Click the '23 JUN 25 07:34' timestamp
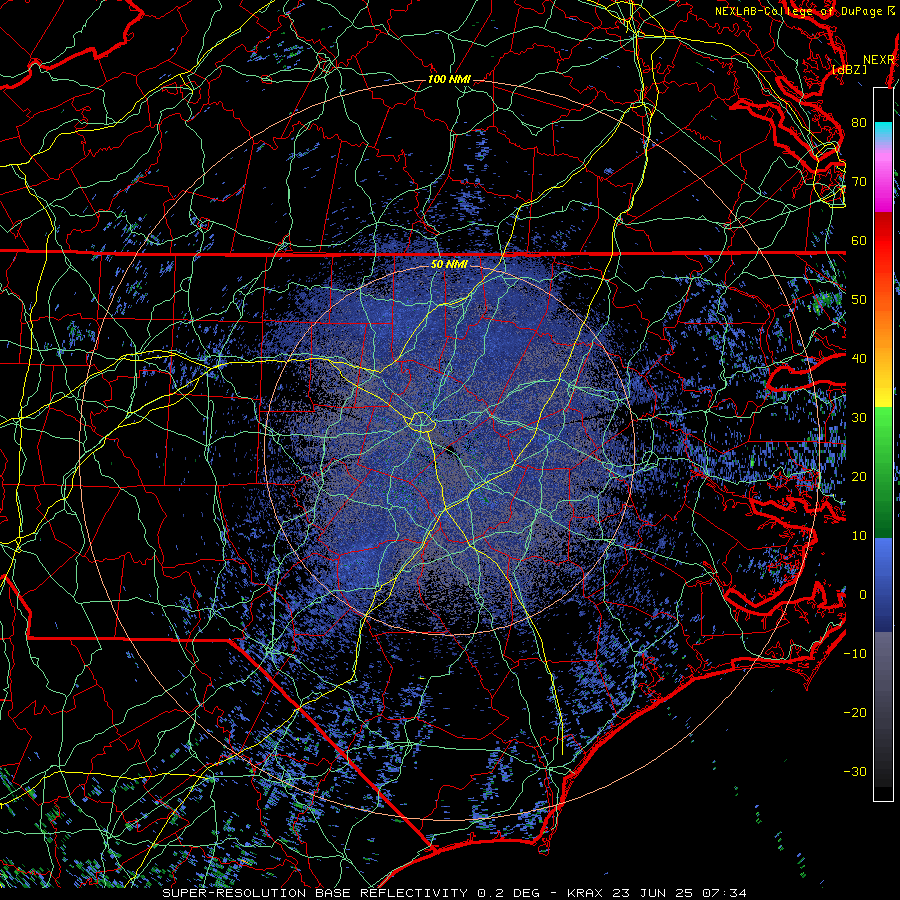 click(680, 893)
